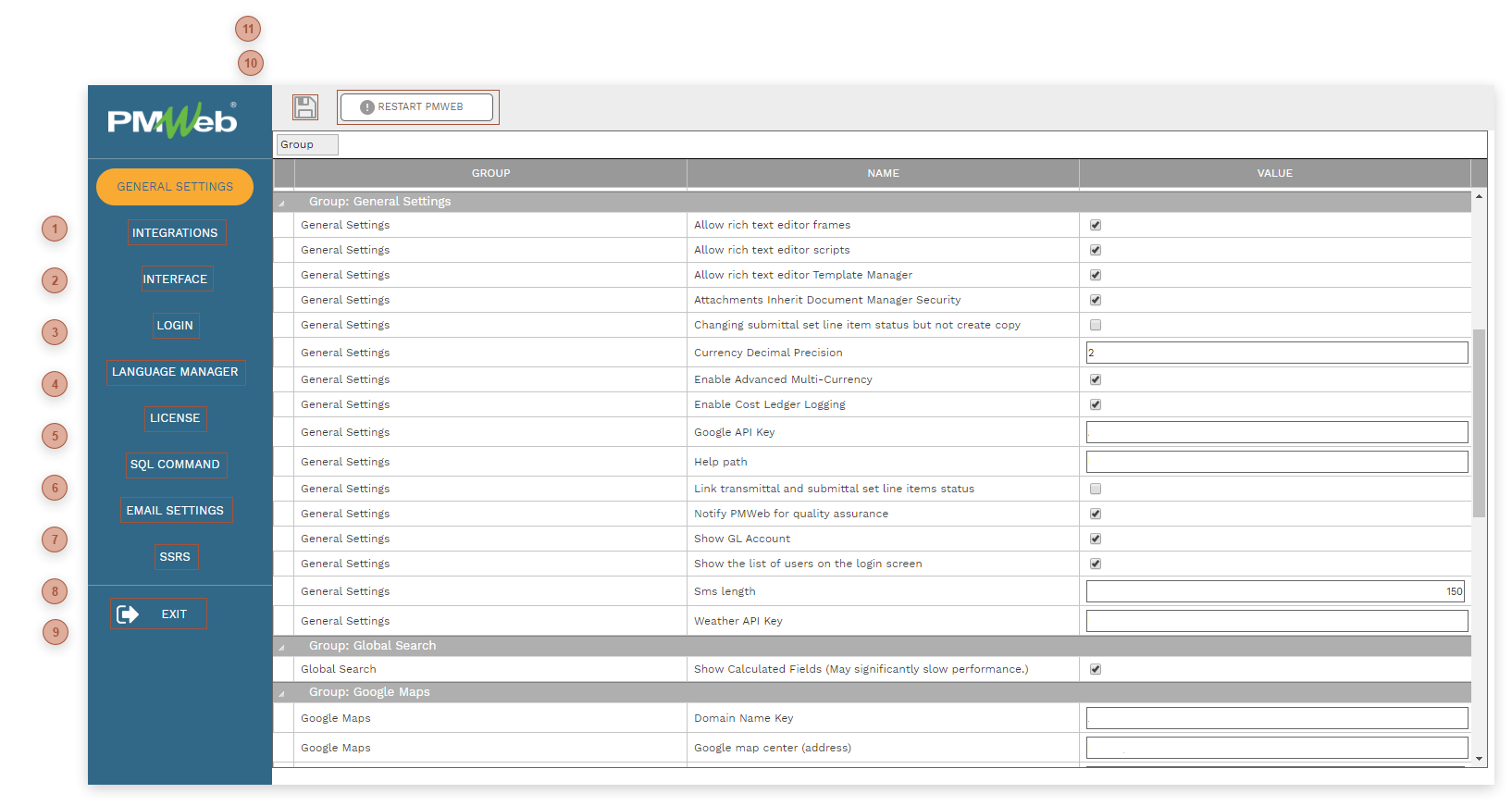Image resolution: width=1512 pixels, height=806 pixels.
Task: Open Interface section
Action: tap(175, 279)
